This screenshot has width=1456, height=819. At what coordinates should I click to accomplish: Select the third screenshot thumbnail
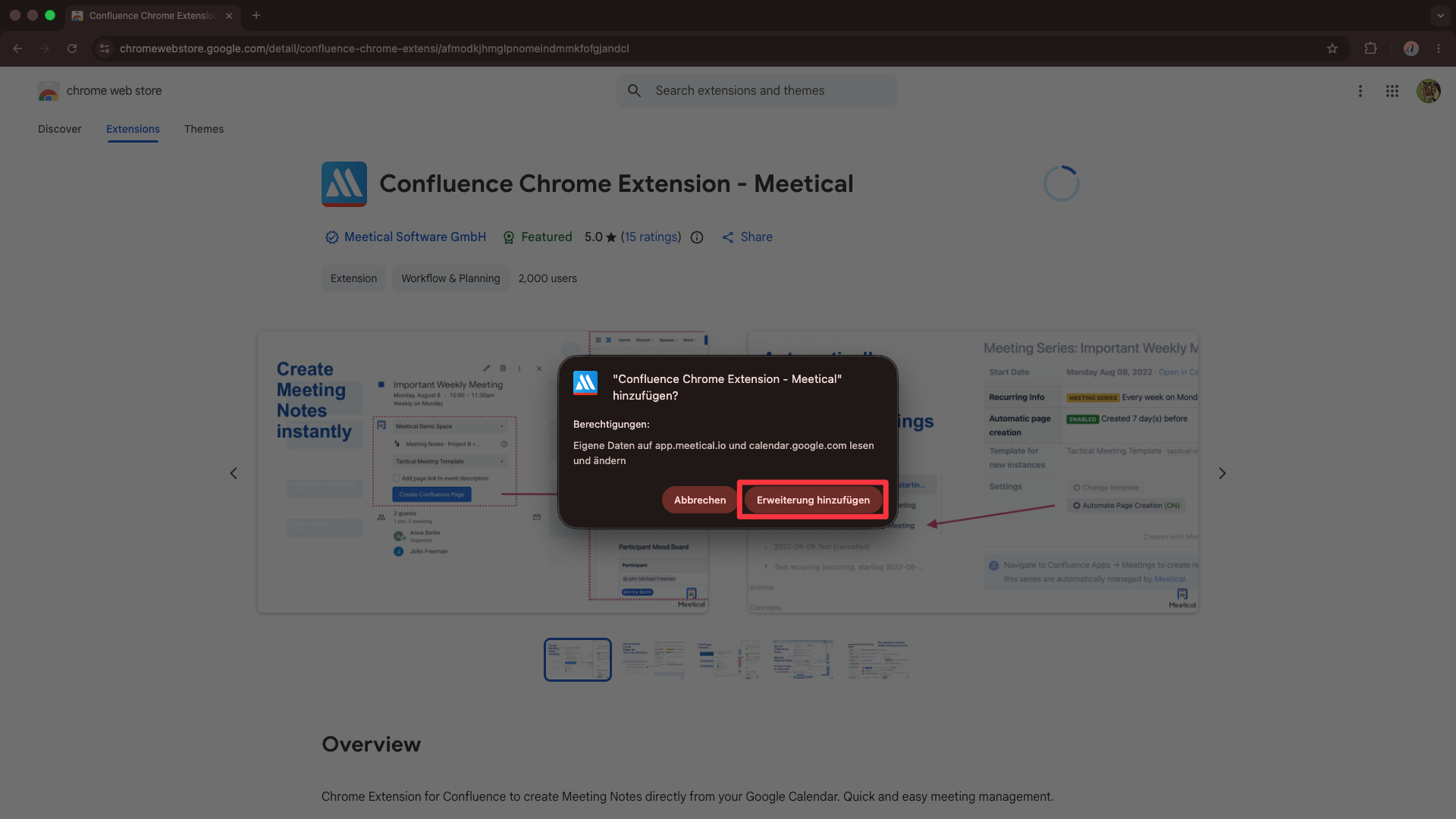(x=728, y=660)
